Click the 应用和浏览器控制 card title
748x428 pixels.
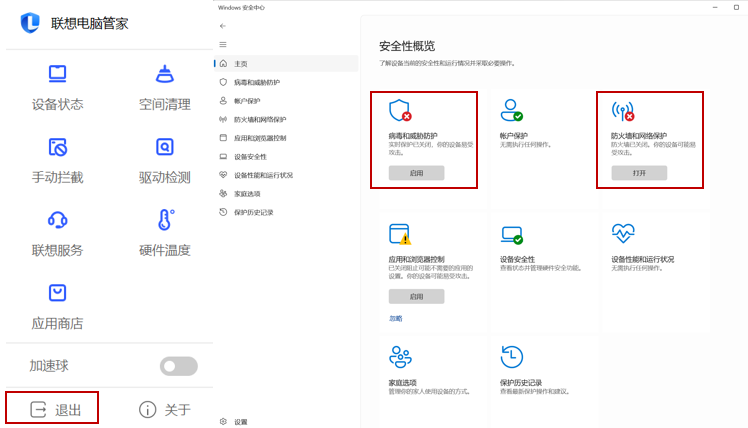coord(416,259)
